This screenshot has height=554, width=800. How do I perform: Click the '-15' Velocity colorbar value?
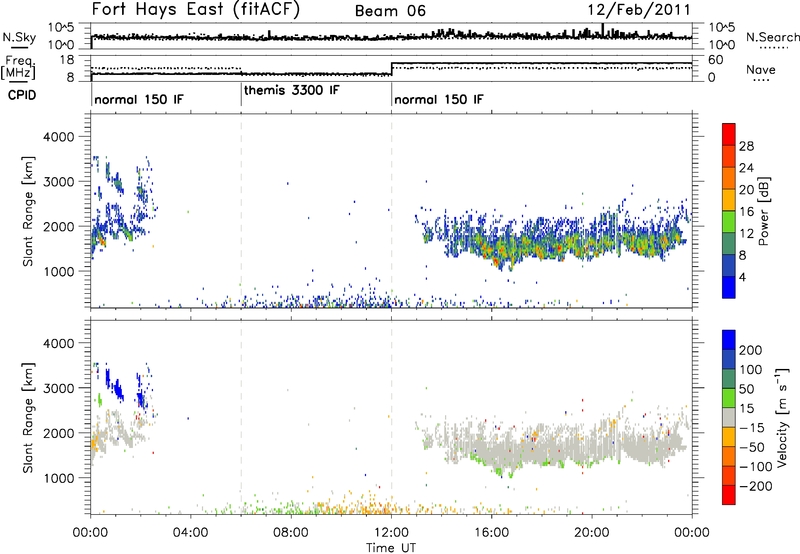pyautogui.click(x=751, y=427)
